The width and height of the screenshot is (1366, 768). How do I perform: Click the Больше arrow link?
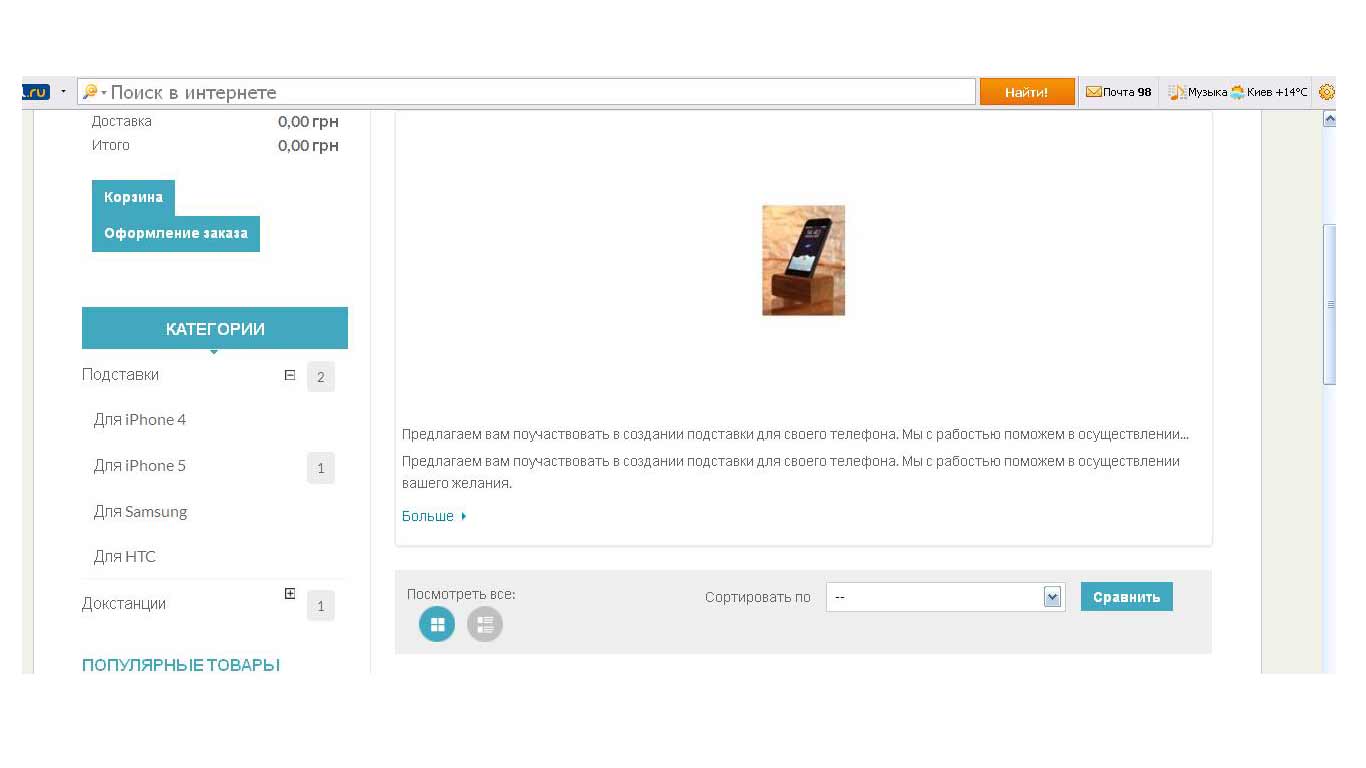(x=434, y=516)
